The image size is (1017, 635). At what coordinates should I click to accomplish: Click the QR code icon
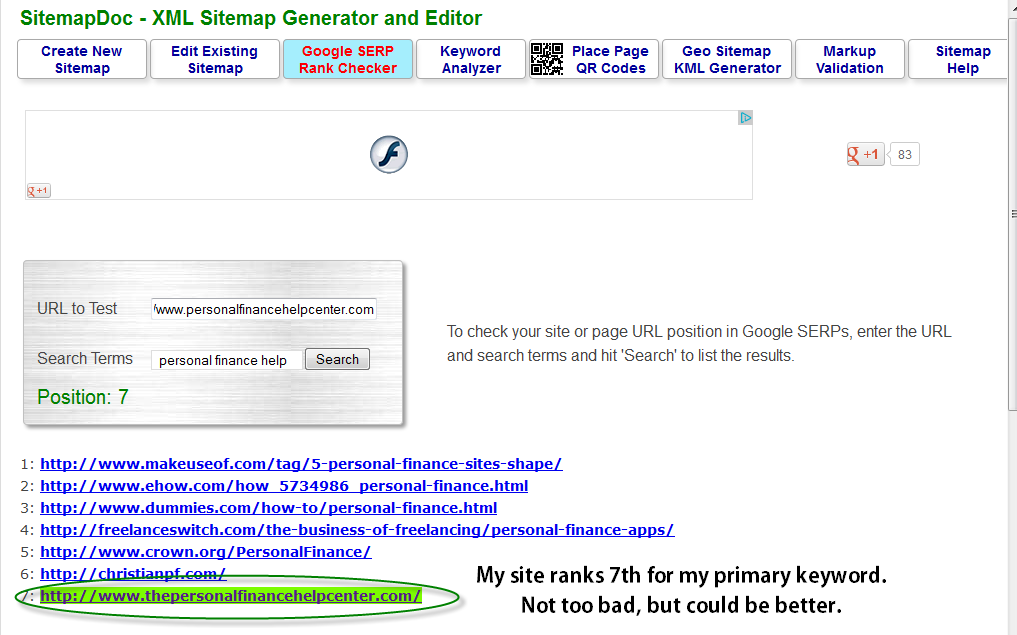coord(547,59)
